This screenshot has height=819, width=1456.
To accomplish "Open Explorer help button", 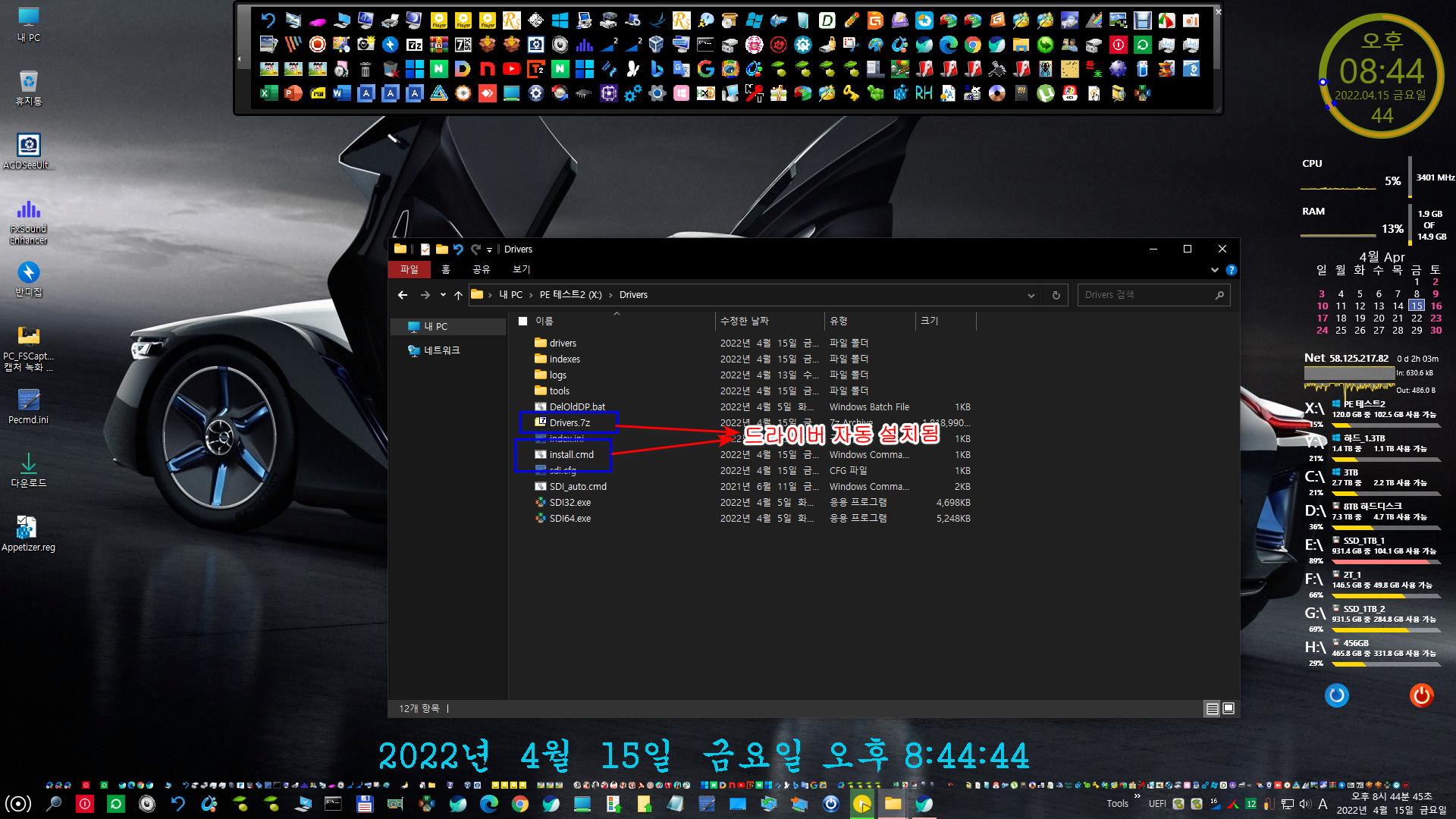I will click(x=1231, y=270).
